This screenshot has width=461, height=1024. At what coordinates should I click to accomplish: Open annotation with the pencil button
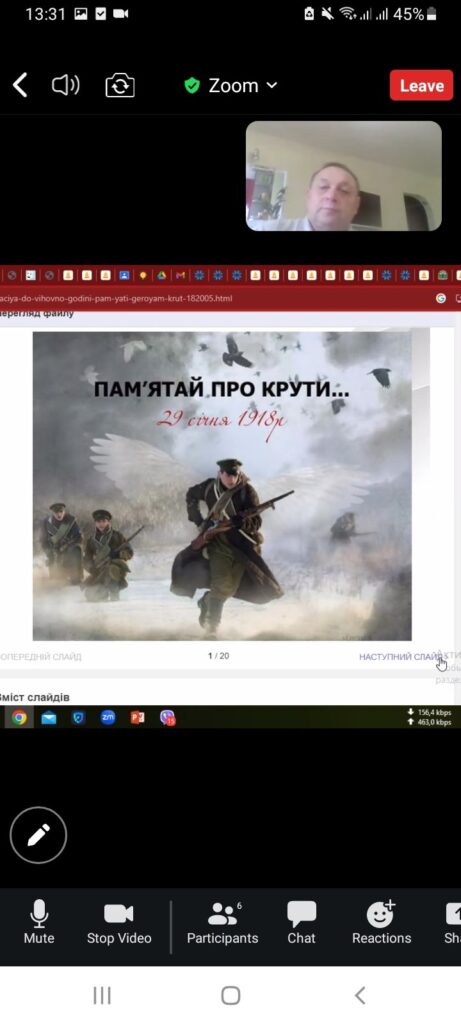click(x=38, y=835)
